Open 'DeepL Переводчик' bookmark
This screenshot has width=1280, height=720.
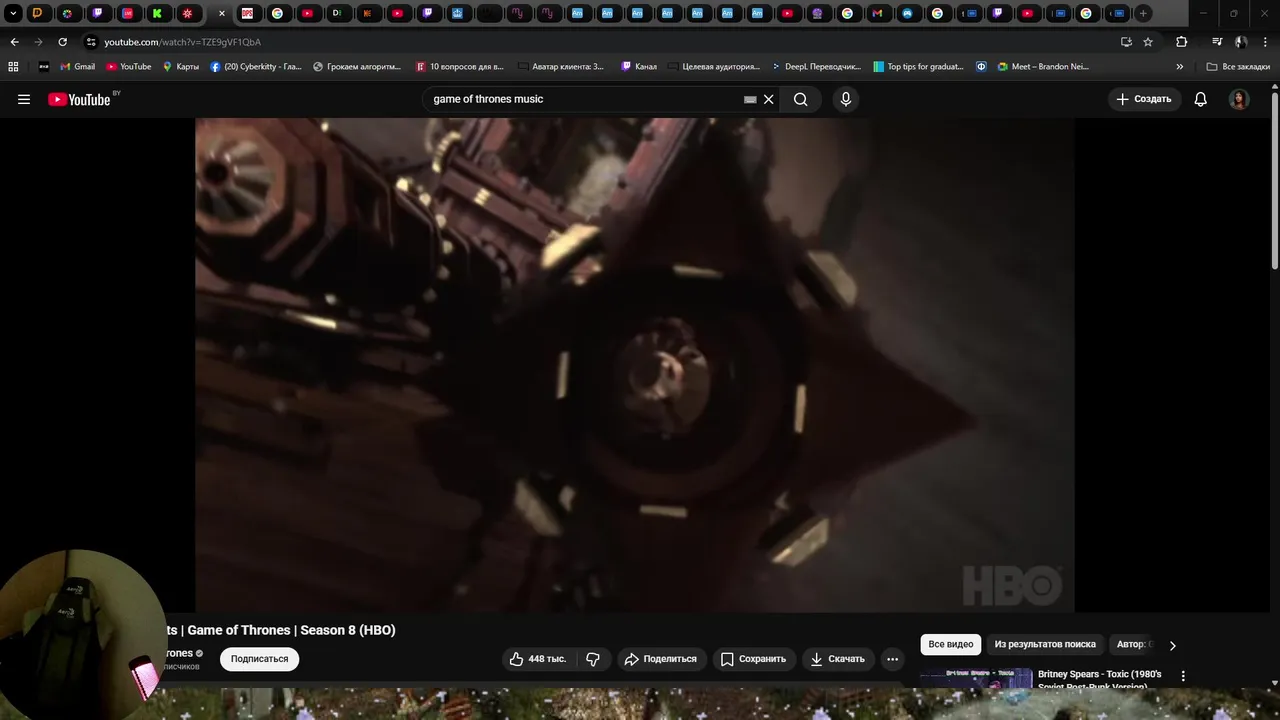coord(816,67)
